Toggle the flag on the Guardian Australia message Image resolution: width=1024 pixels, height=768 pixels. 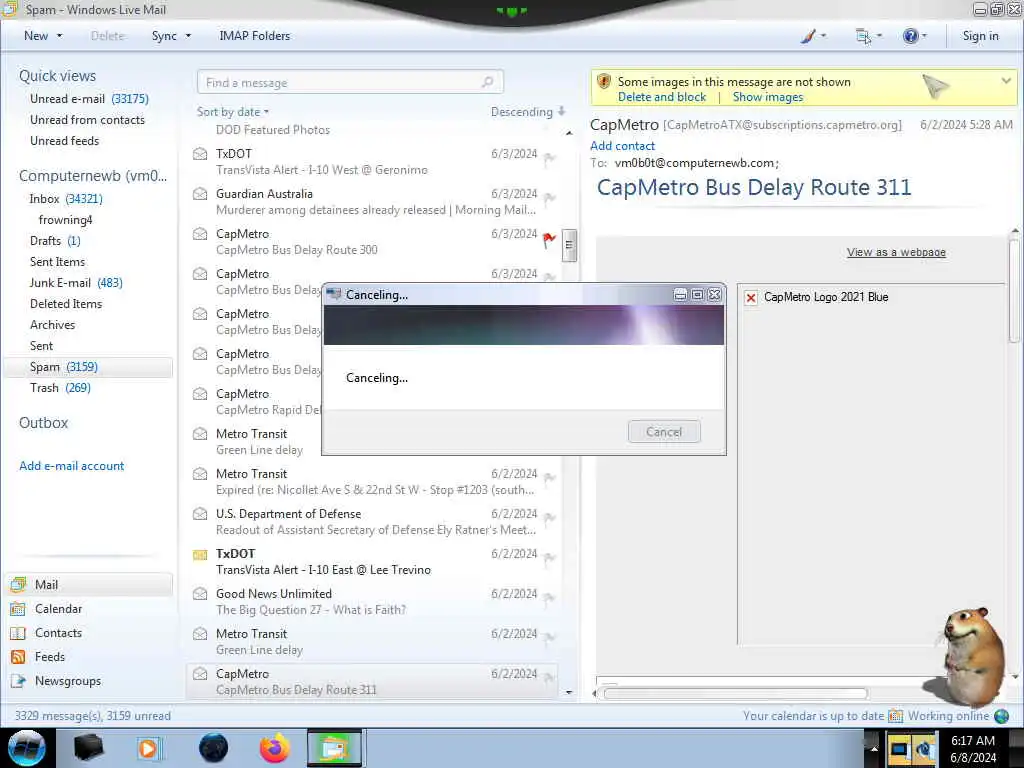coord(549,199)
